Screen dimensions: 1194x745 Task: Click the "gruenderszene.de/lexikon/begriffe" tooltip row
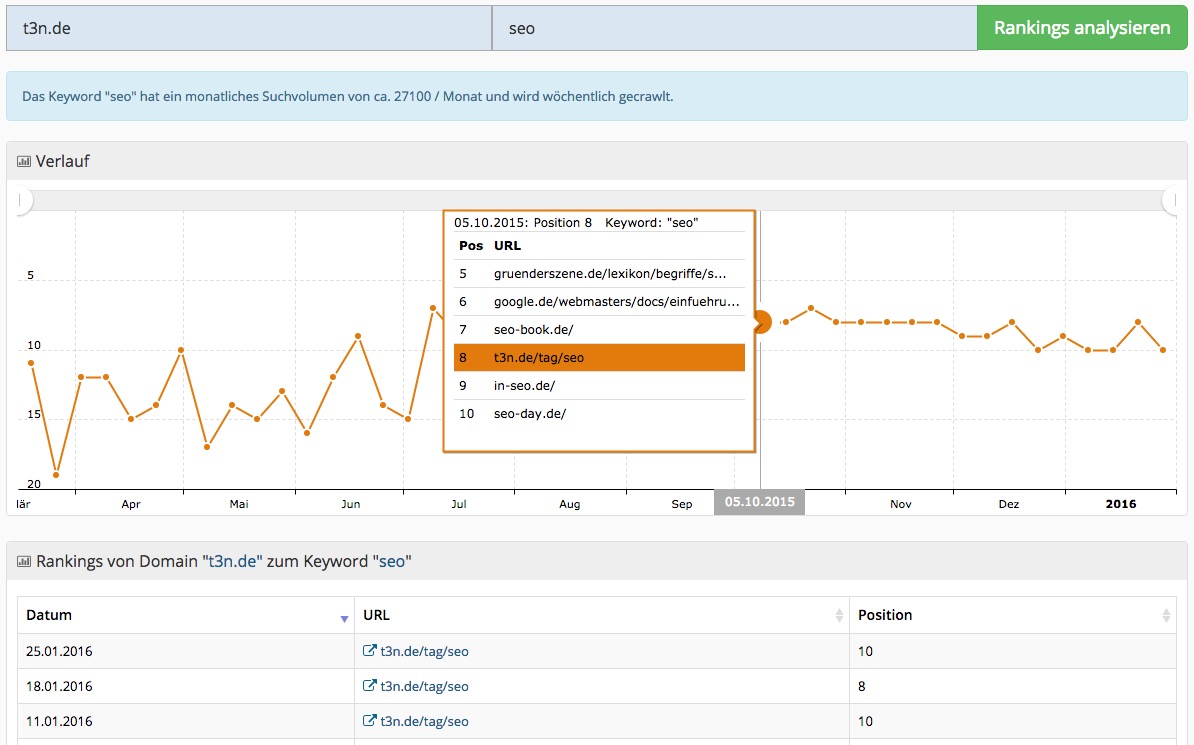click(599, 273)
